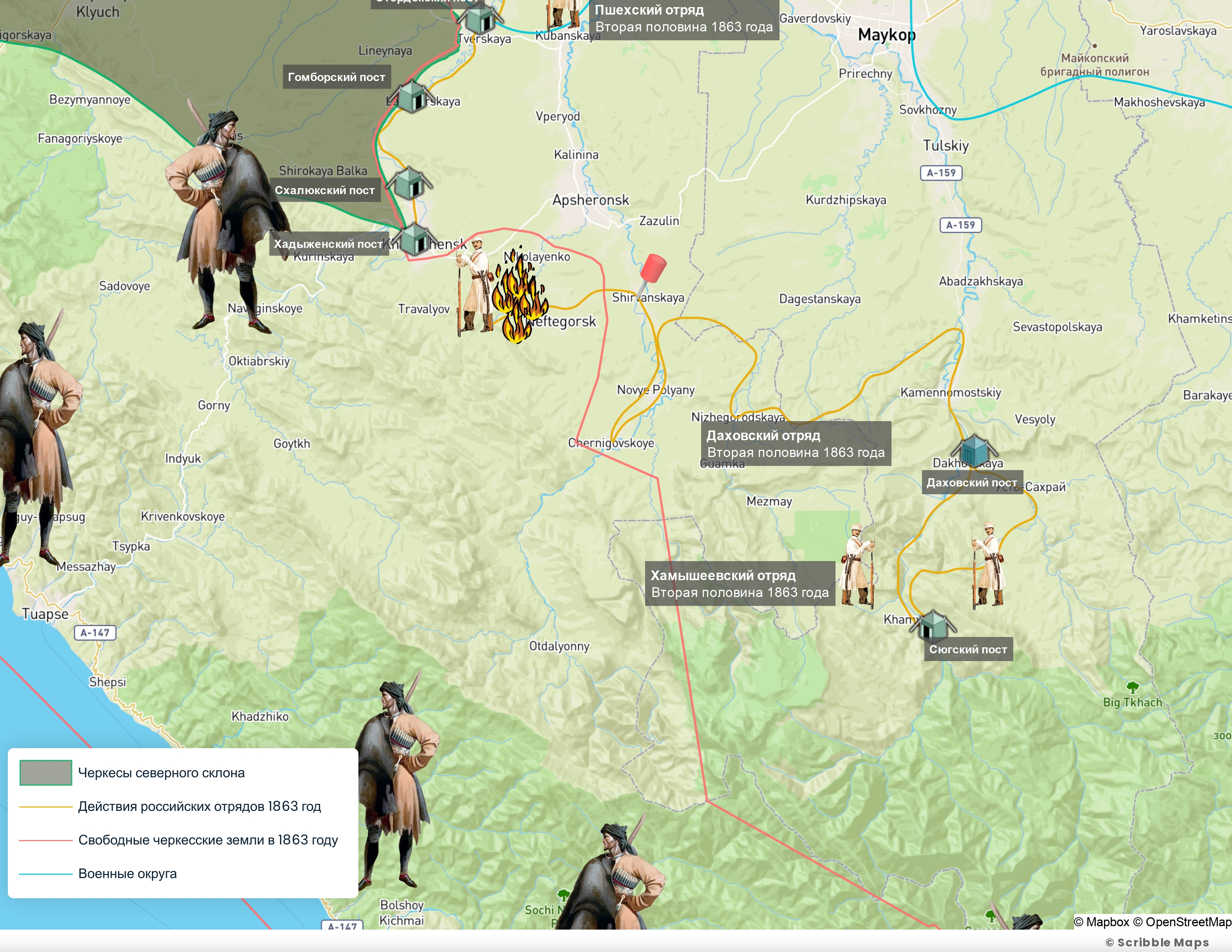
Task: Click the A-159 road shield near Tulskiy
Action: pos(941,172)
